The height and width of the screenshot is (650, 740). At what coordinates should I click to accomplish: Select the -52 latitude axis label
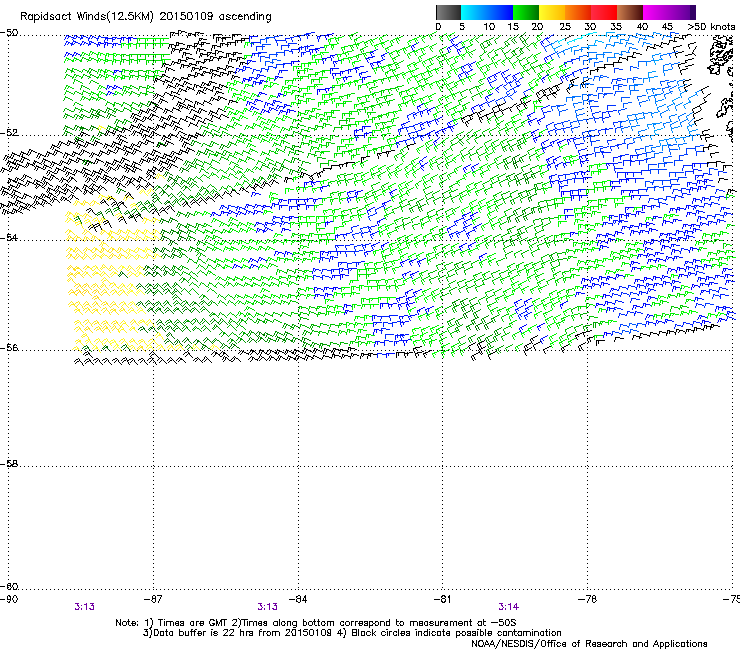[9, 133]
